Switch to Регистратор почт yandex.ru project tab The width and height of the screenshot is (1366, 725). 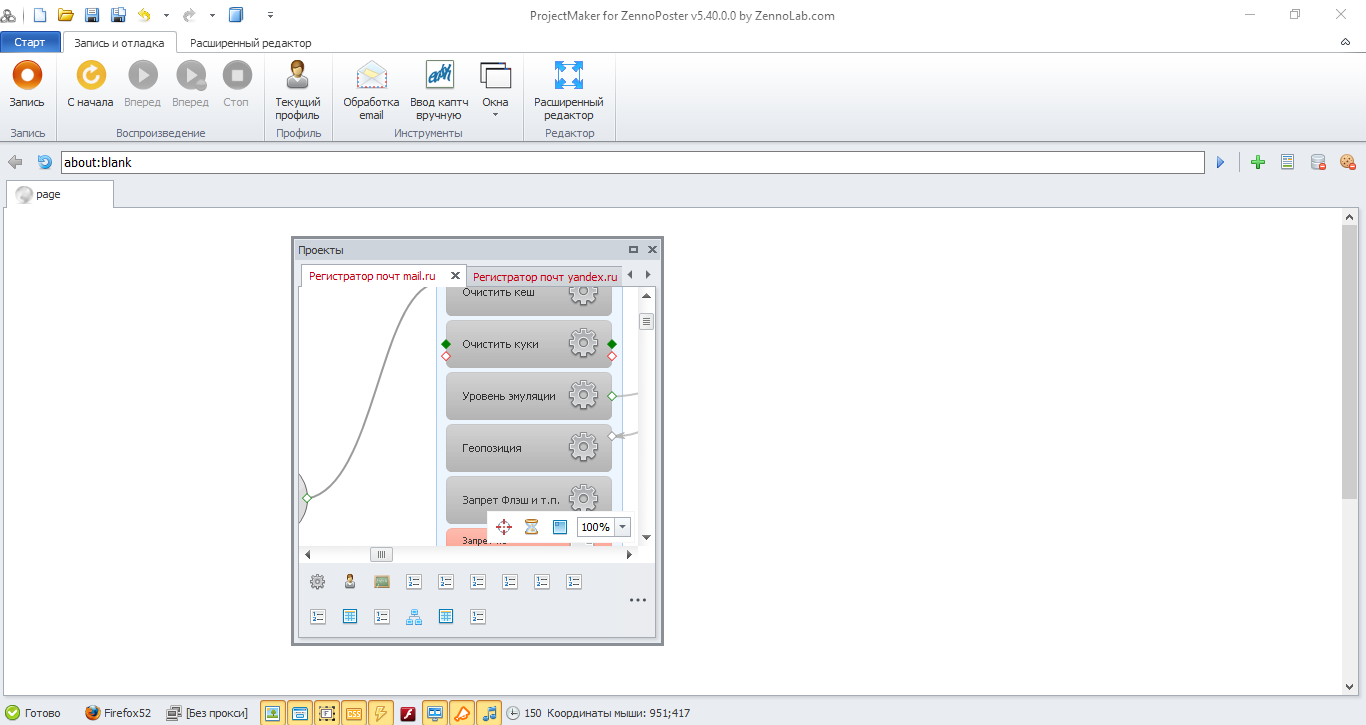pos(545,277)
